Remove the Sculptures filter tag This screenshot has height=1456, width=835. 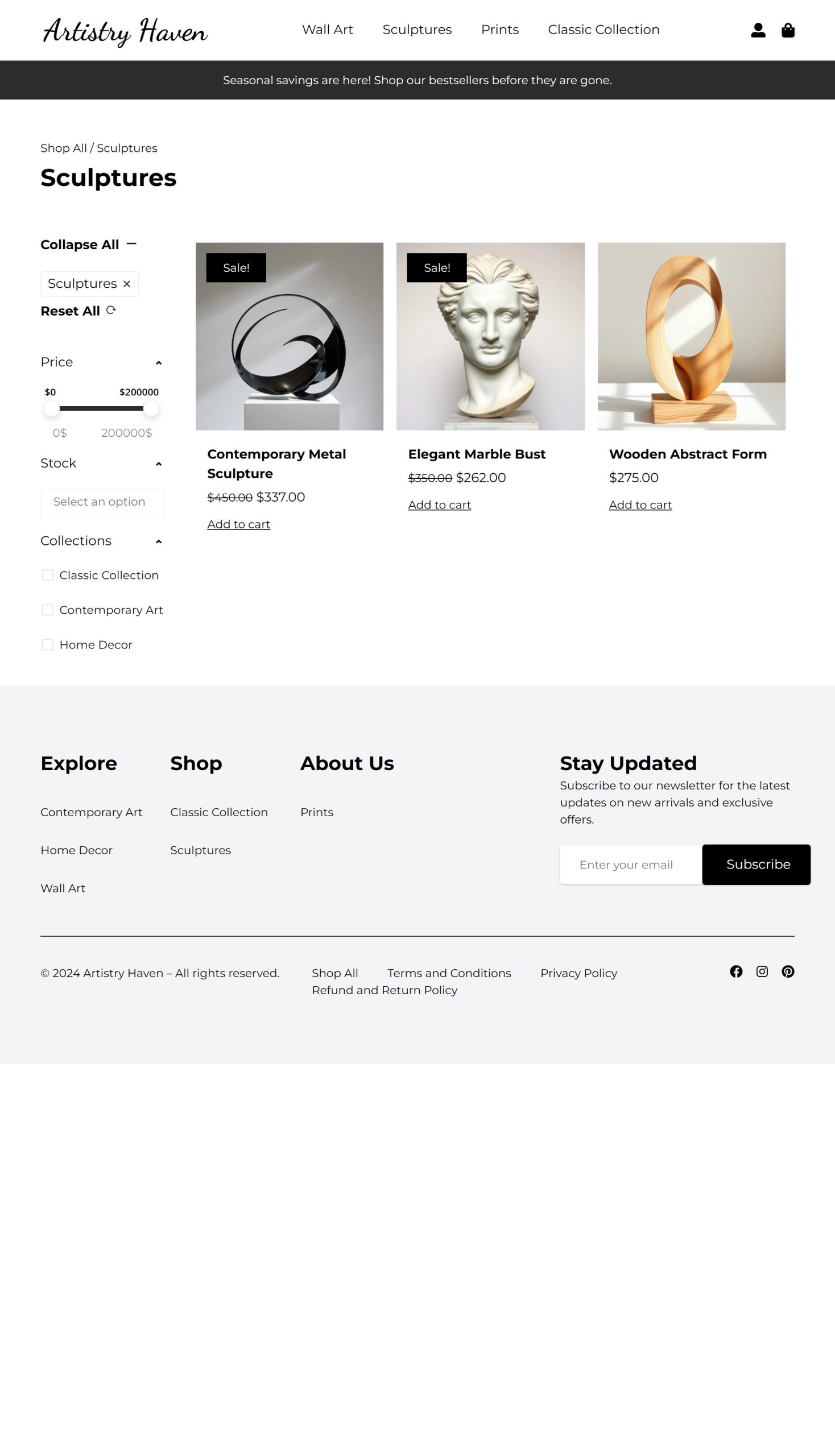[x=127, y=284]
